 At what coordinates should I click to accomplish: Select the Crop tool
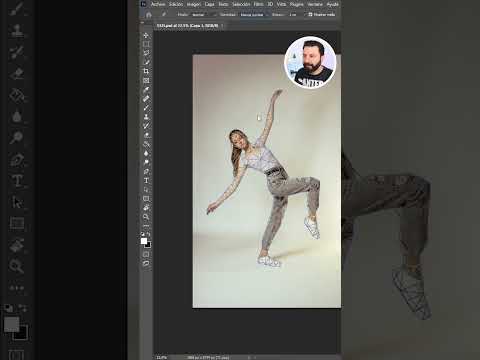point(146,71)
